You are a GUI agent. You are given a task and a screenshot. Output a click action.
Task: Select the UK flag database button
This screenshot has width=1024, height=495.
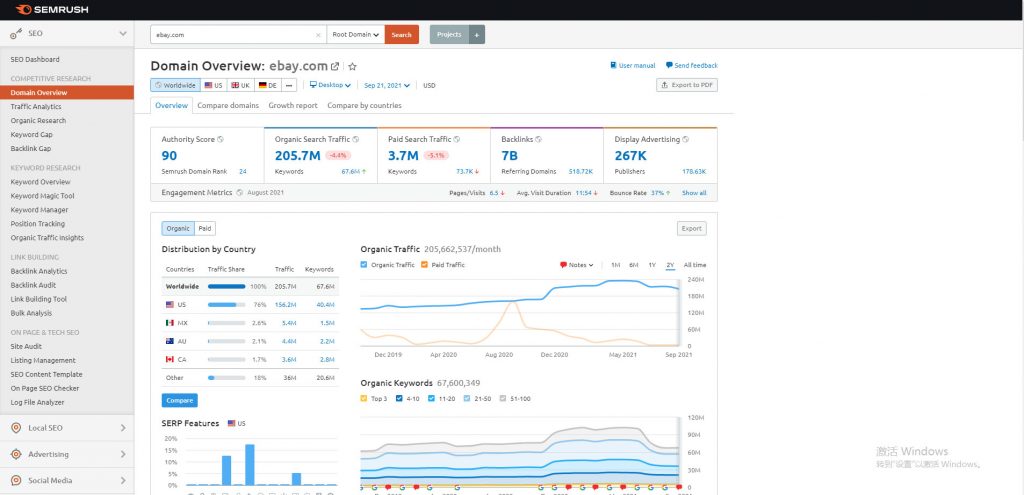(x=240, y=85)
